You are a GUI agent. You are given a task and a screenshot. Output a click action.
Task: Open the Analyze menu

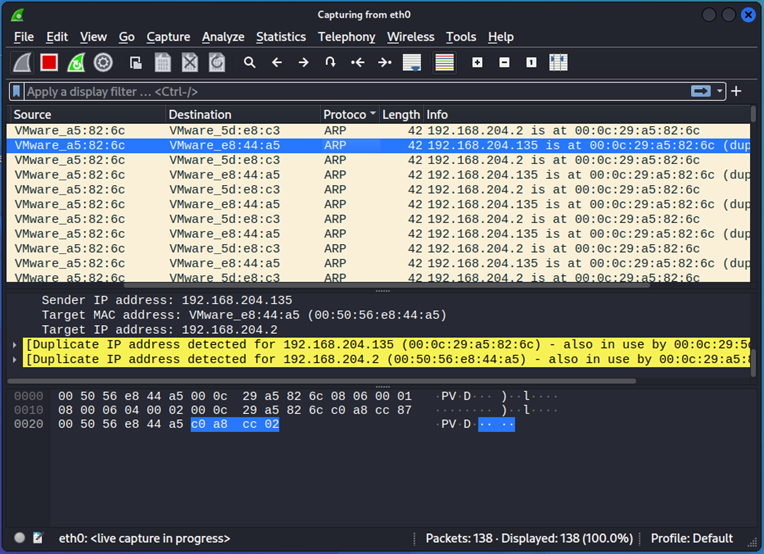pos(223,37)
